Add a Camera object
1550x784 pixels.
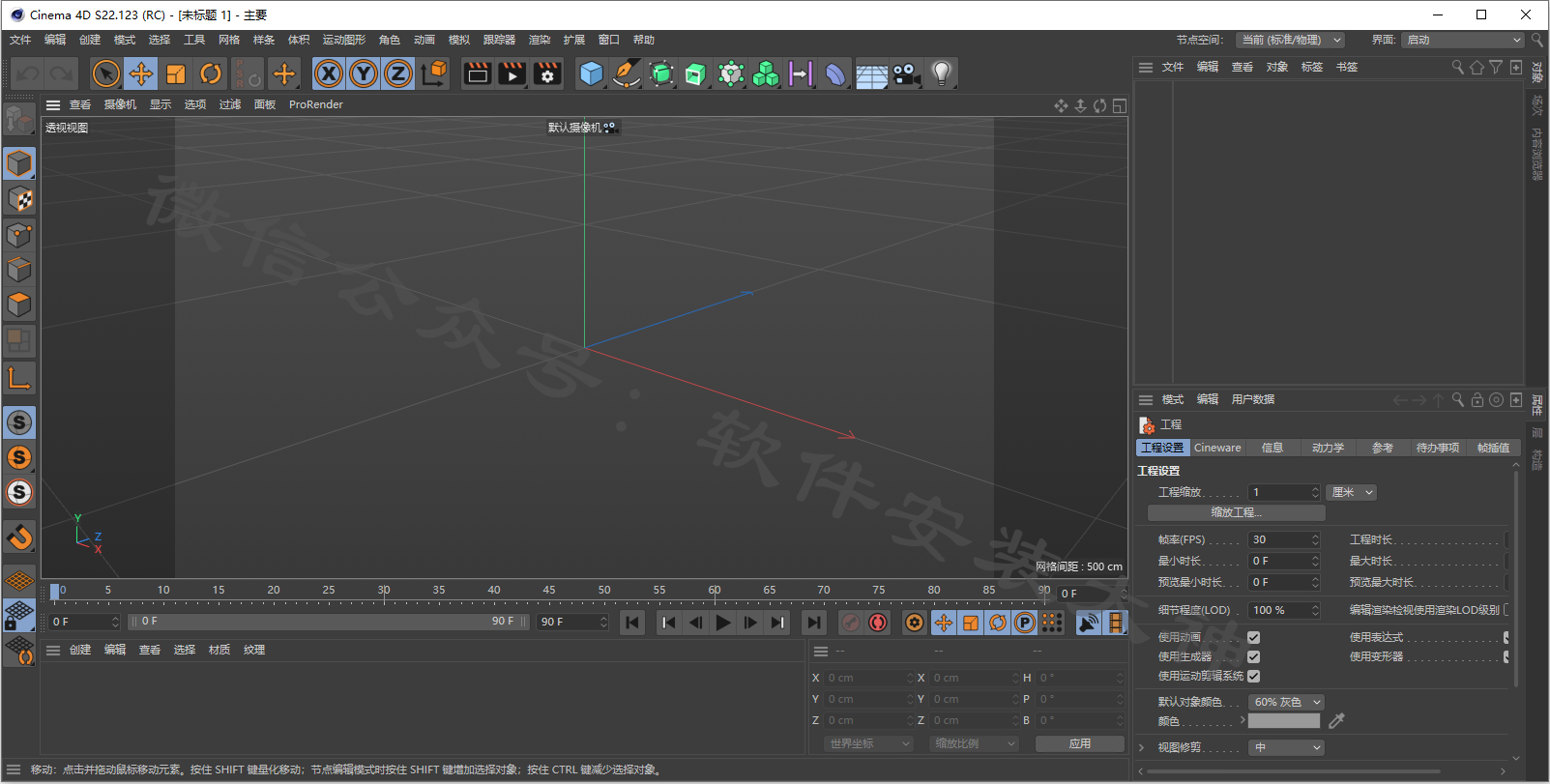click(x=906, y=73)
